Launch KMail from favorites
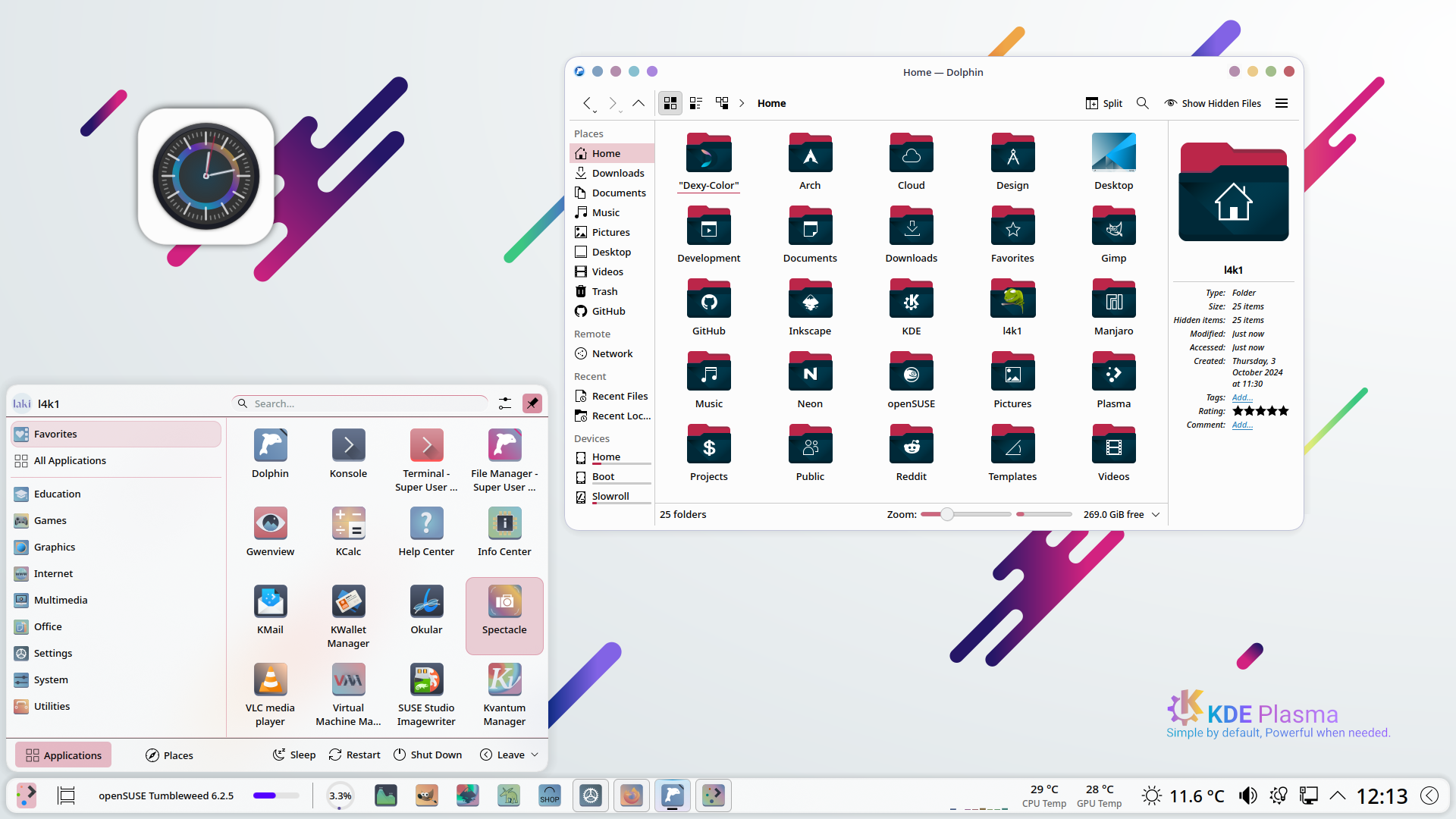 270,610
